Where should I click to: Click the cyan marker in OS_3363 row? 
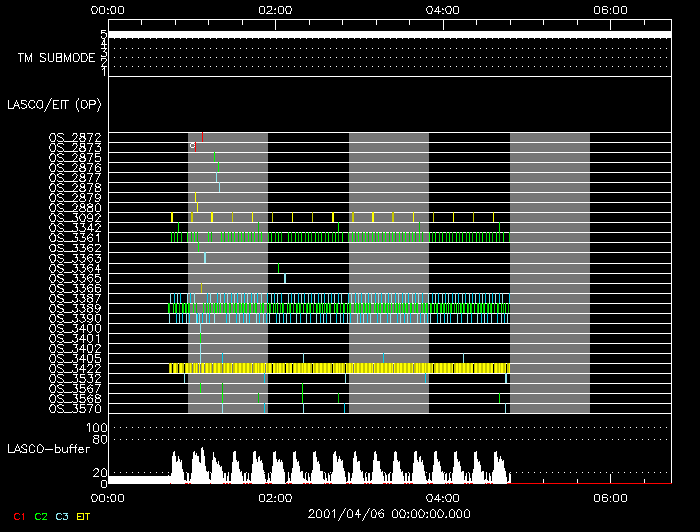[205, 258]
